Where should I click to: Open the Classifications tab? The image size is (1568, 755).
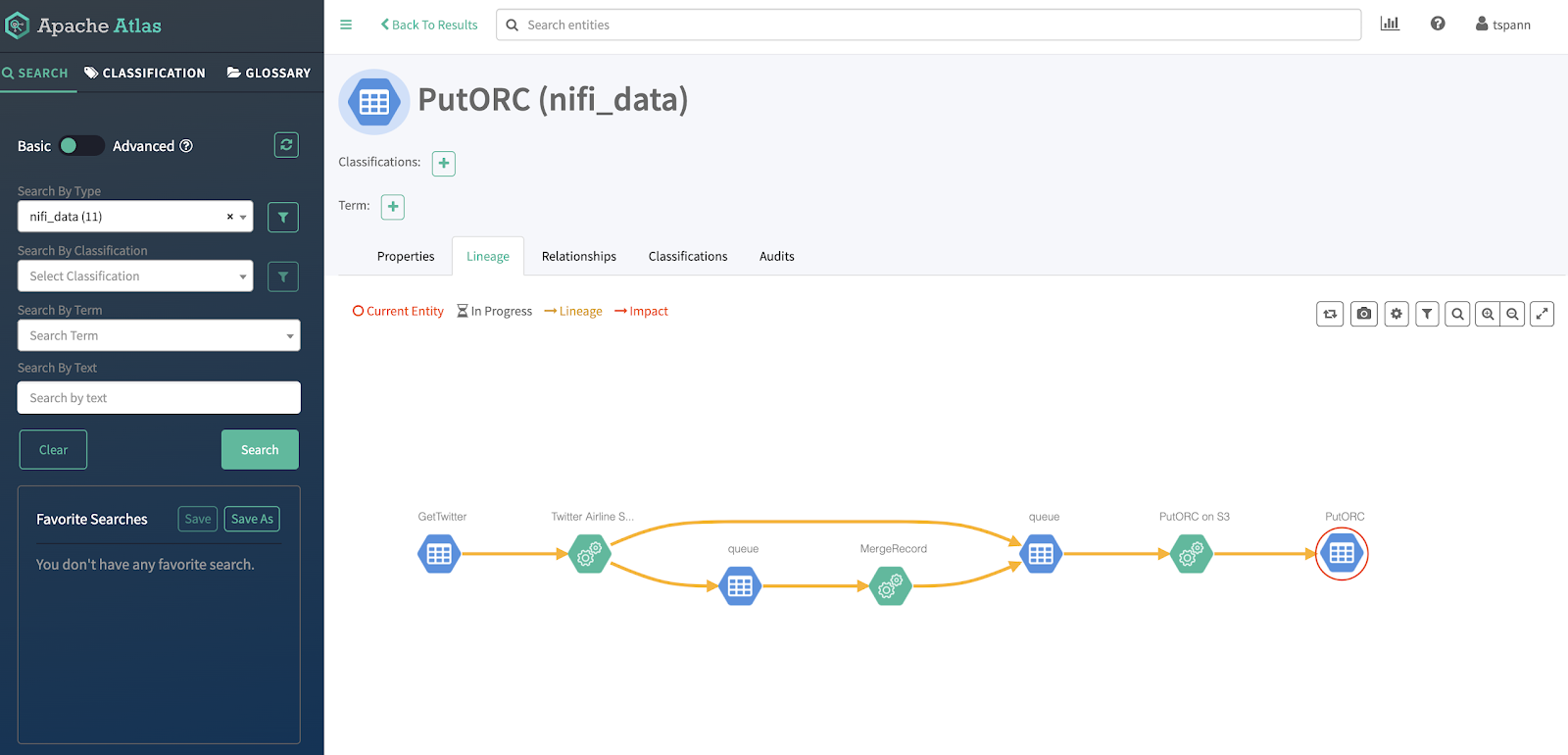point(688,256)
